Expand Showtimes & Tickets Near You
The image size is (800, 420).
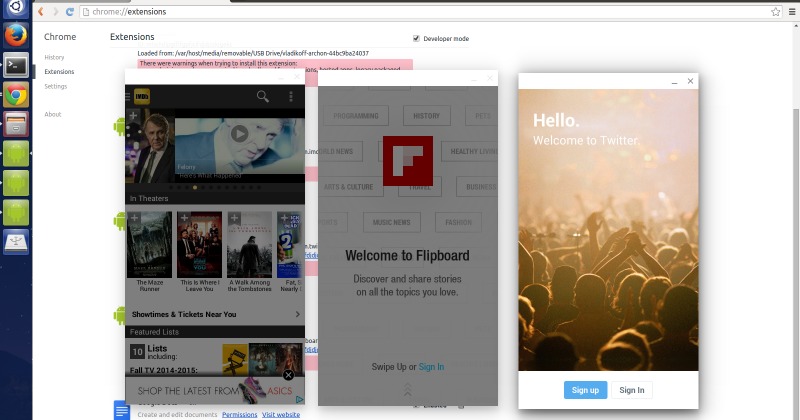(x=215, y=314)
